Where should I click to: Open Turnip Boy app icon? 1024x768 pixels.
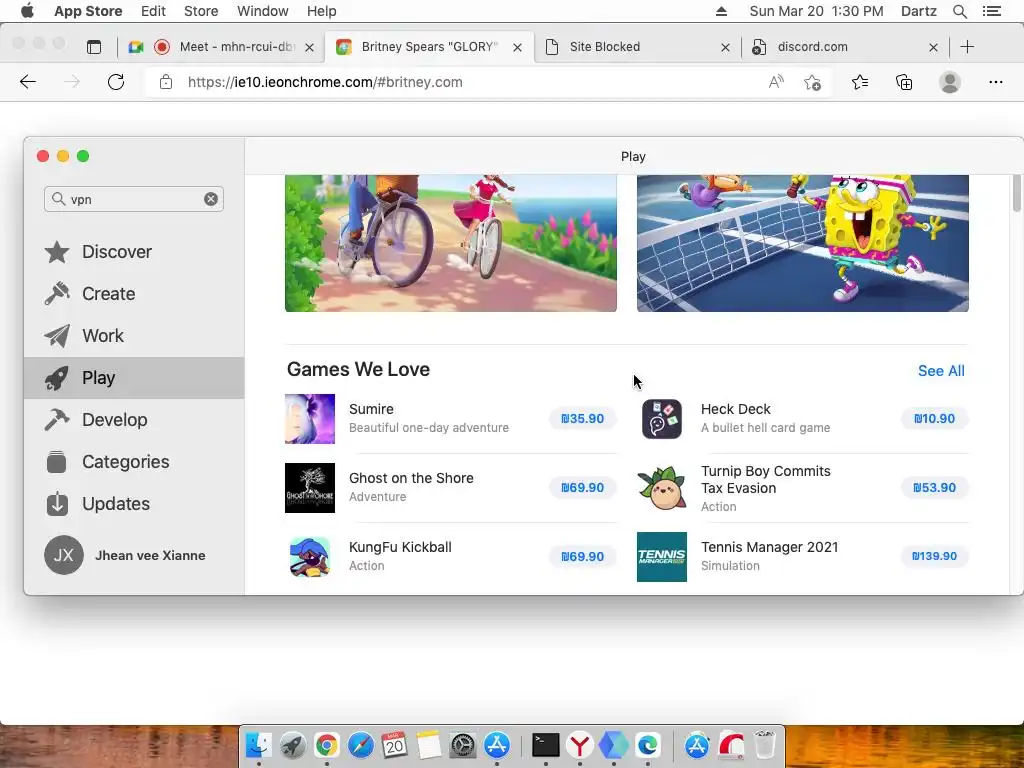click(662, 488)
